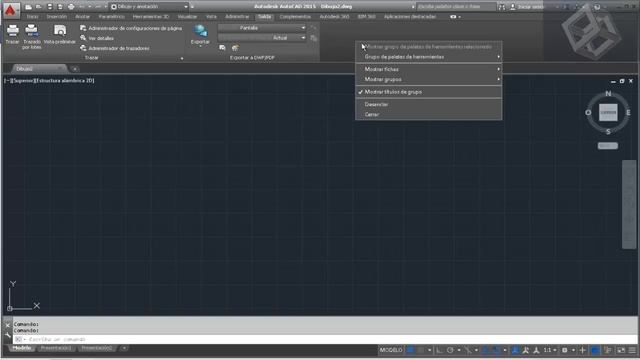Click the first small icon below the Actual dropdown
640x360 pixels.
[222, 48]
